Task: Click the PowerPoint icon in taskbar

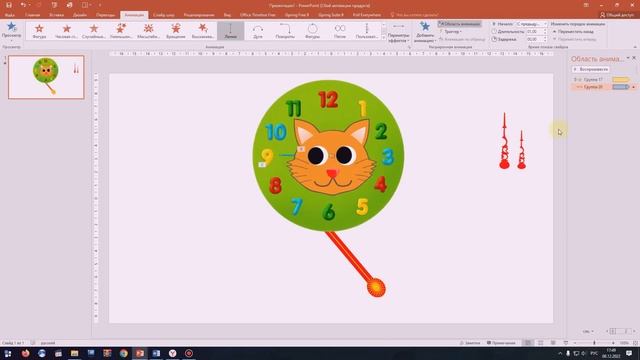Action: 140,353
